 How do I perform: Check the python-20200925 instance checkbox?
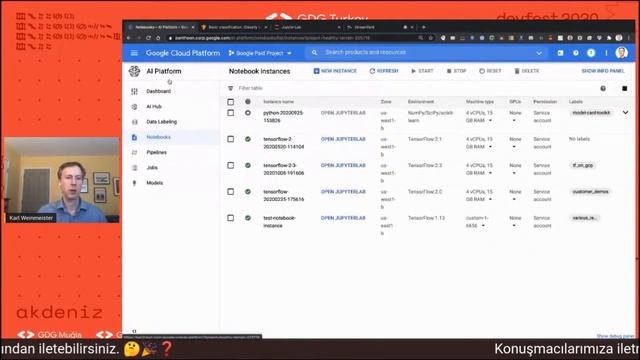[x=231, y=113]
